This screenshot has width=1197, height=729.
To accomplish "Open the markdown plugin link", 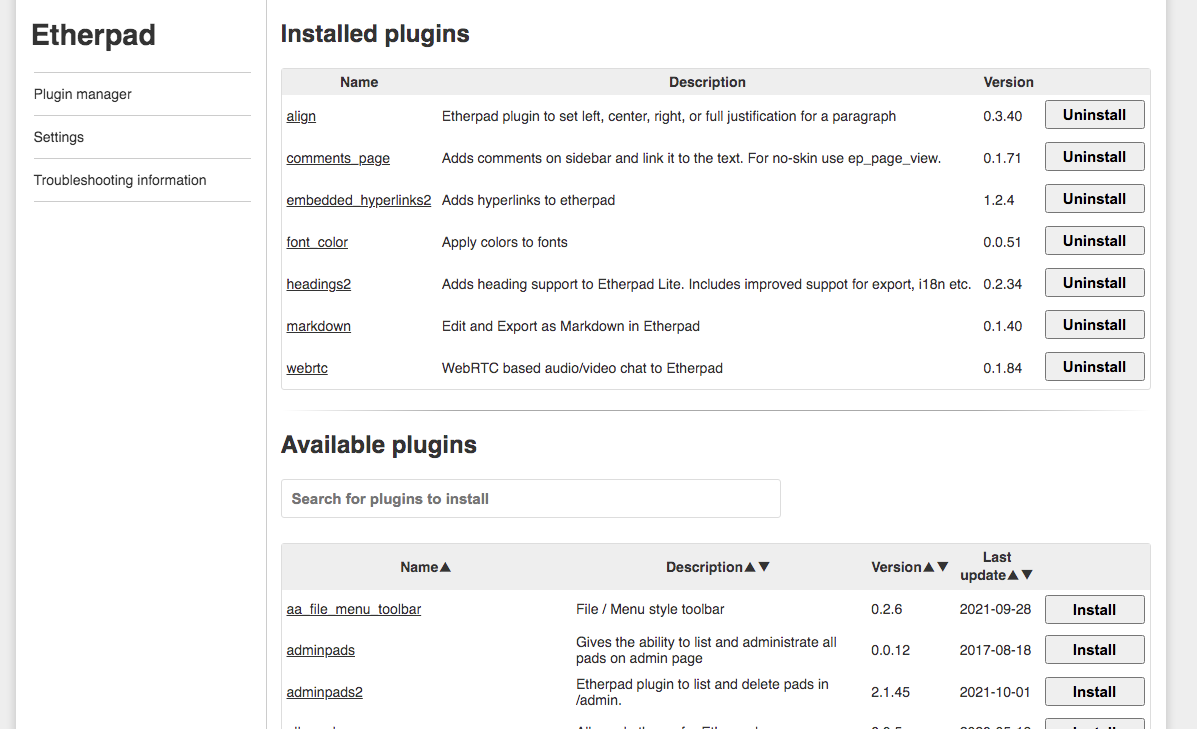I will click(x=318, y=326).
